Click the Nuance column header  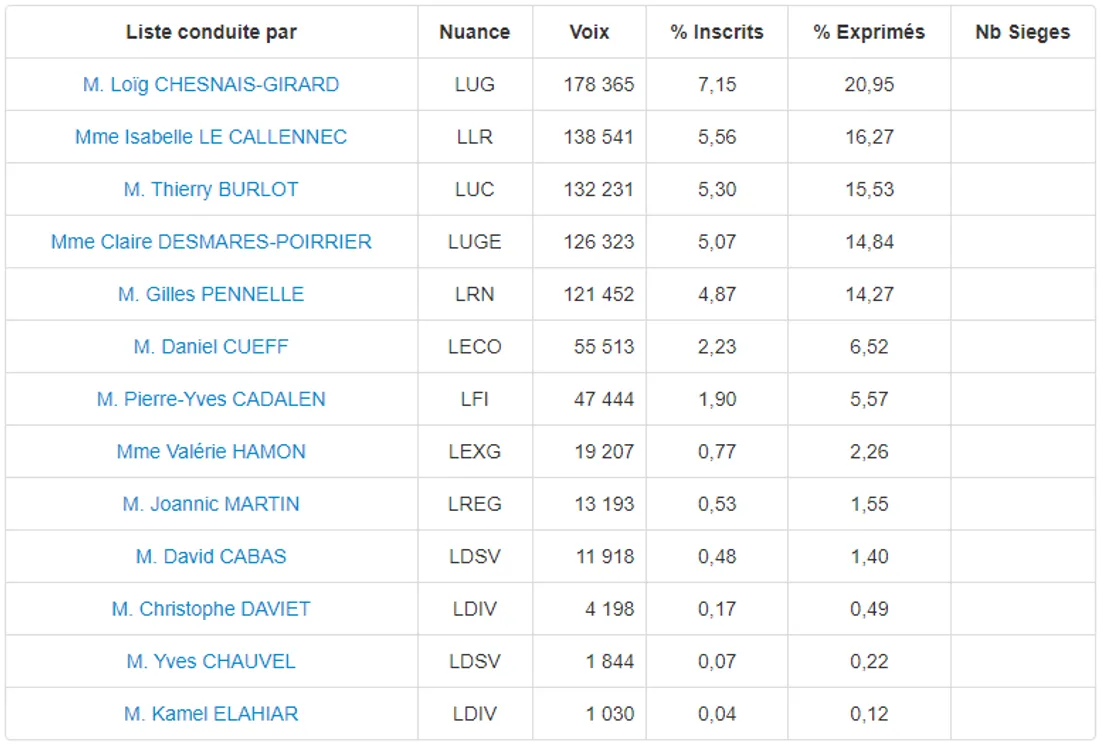click(x=474, y=32)
